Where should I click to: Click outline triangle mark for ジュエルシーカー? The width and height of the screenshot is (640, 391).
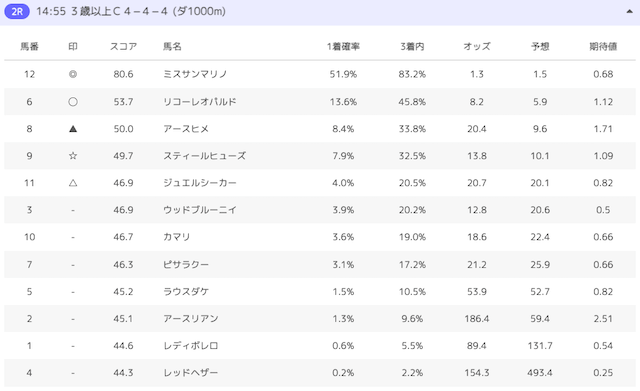(73, 183)
